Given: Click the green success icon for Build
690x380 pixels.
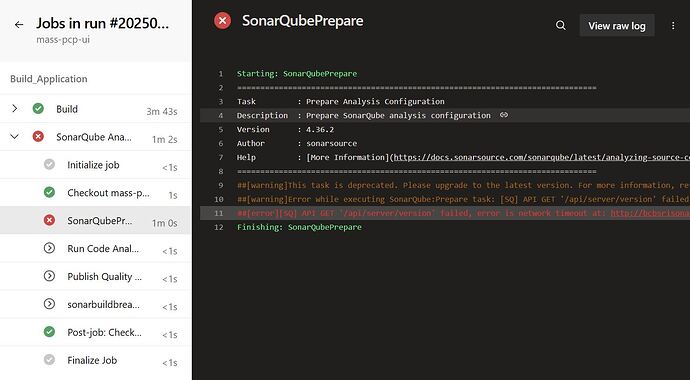Looking at the screenshot, I should (x=38, y=109).
